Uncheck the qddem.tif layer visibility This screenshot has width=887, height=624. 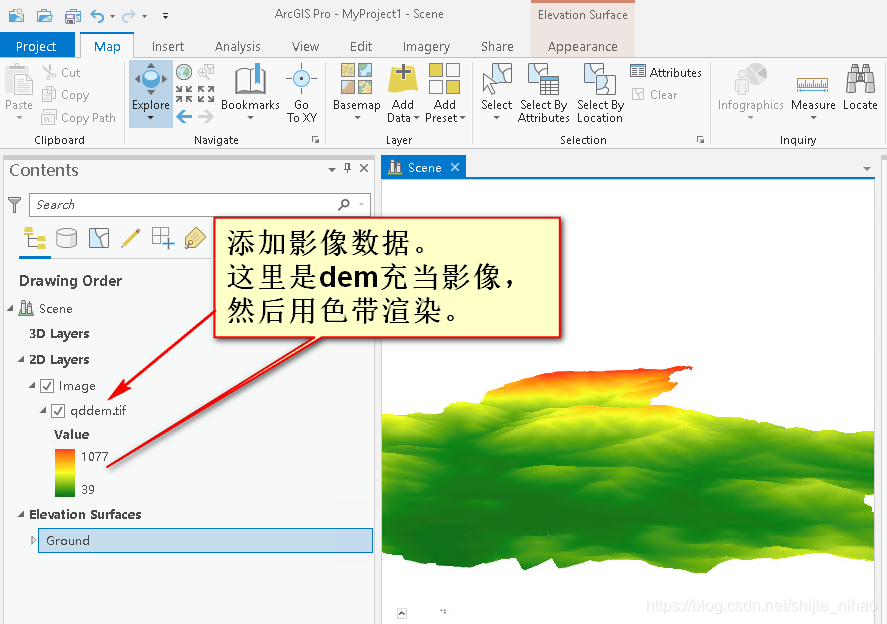coord(57,411)
